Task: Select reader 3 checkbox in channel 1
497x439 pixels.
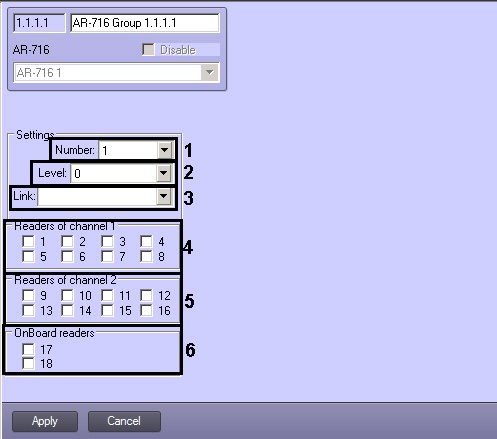Action: click(x=107, y=241)
